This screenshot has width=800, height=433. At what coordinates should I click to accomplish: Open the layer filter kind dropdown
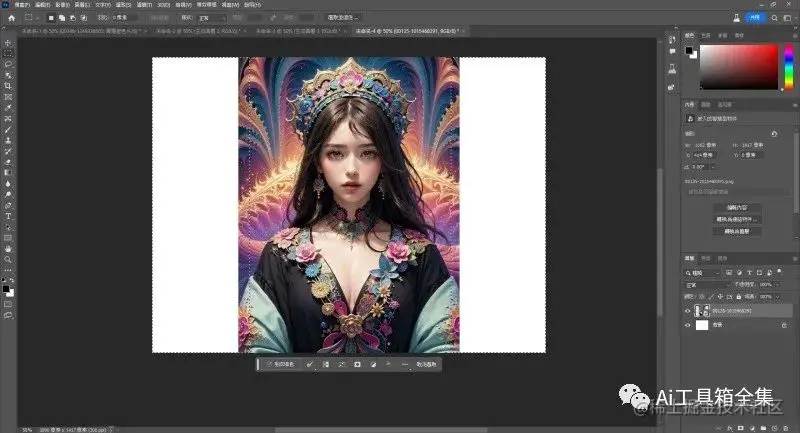tap(704, 273)
